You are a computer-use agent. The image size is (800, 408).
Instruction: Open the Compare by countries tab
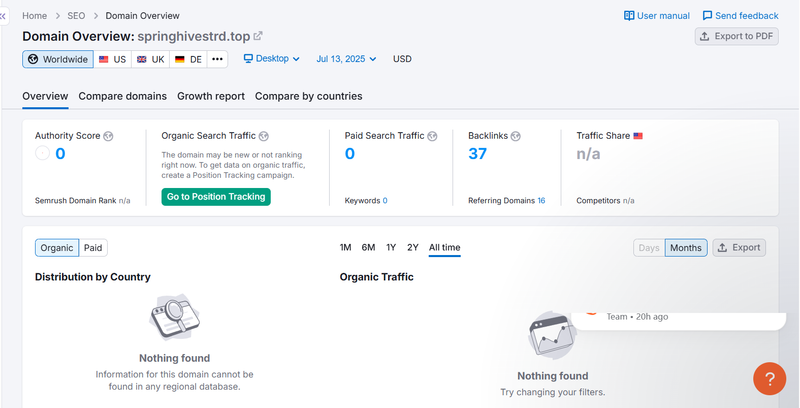point(309,96)
